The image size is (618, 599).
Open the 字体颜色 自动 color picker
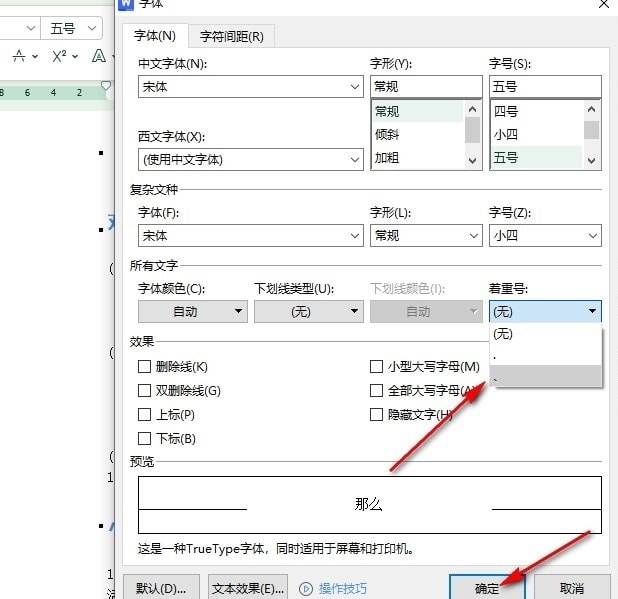click(193, 312)
